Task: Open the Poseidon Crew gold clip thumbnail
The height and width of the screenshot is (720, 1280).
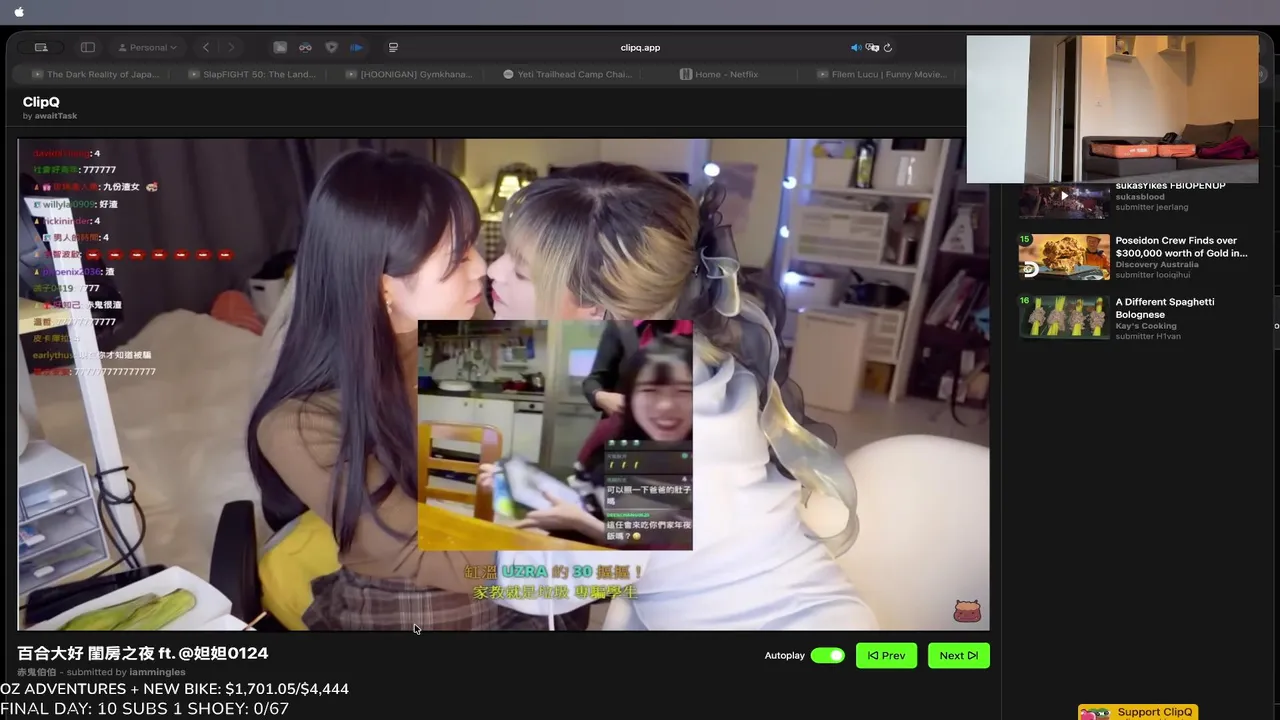Action: tap(1064, 257)
